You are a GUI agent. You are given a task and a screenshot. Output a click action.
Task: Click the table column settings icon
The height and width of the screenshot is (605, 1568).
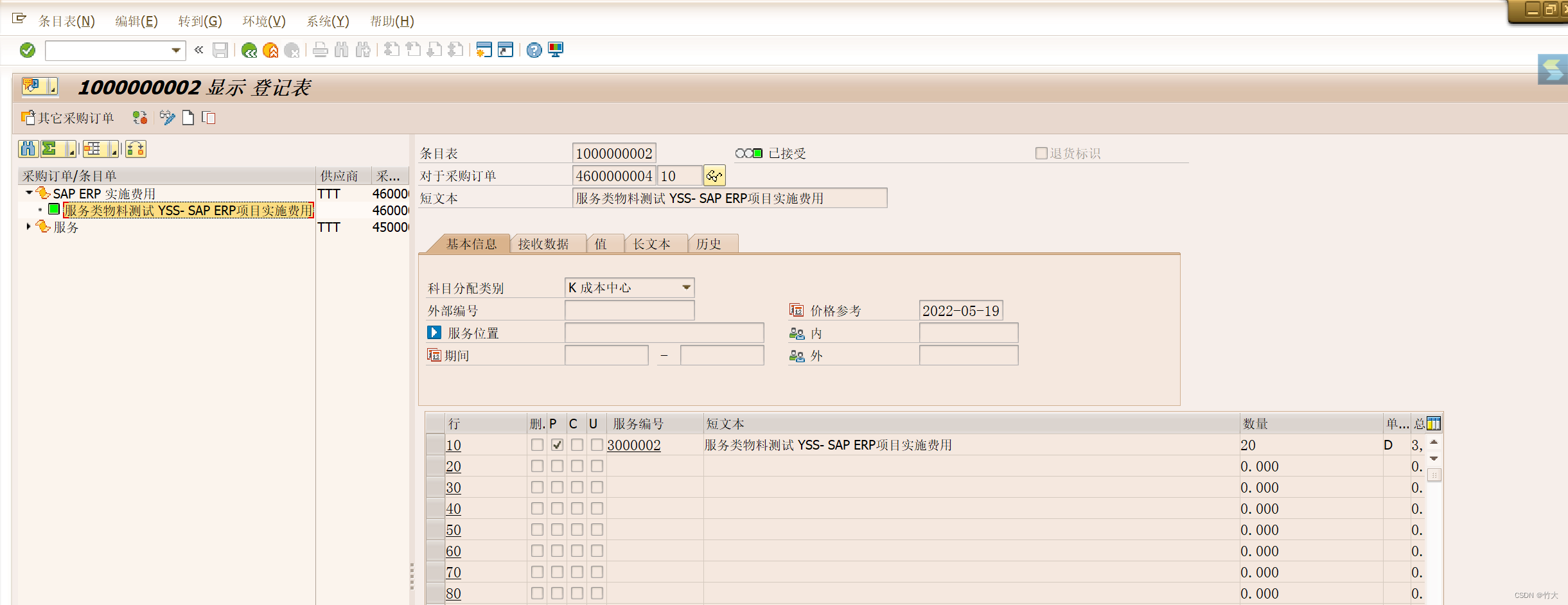click(1434, 424)
